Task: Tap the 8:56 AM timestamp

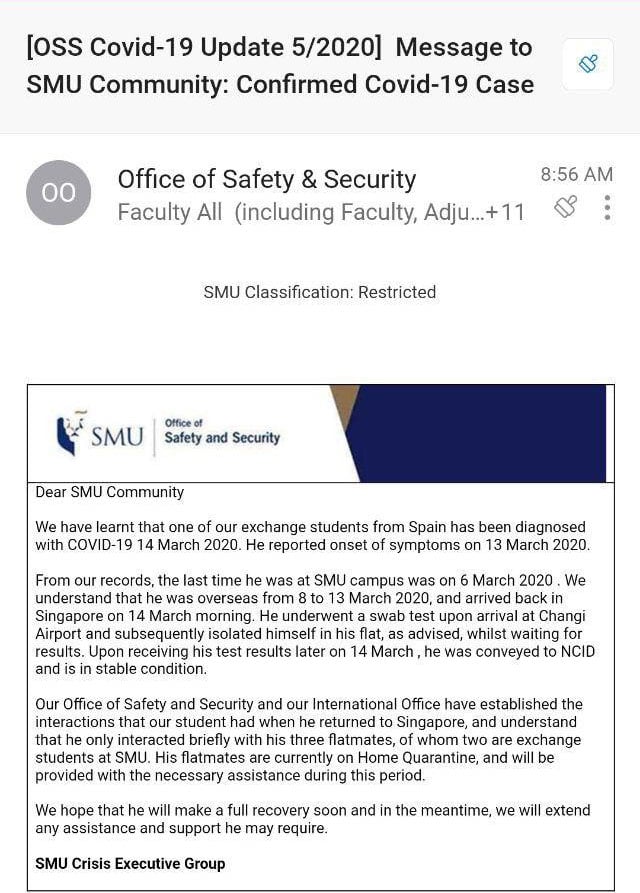Action: click(x=576, y=174)
